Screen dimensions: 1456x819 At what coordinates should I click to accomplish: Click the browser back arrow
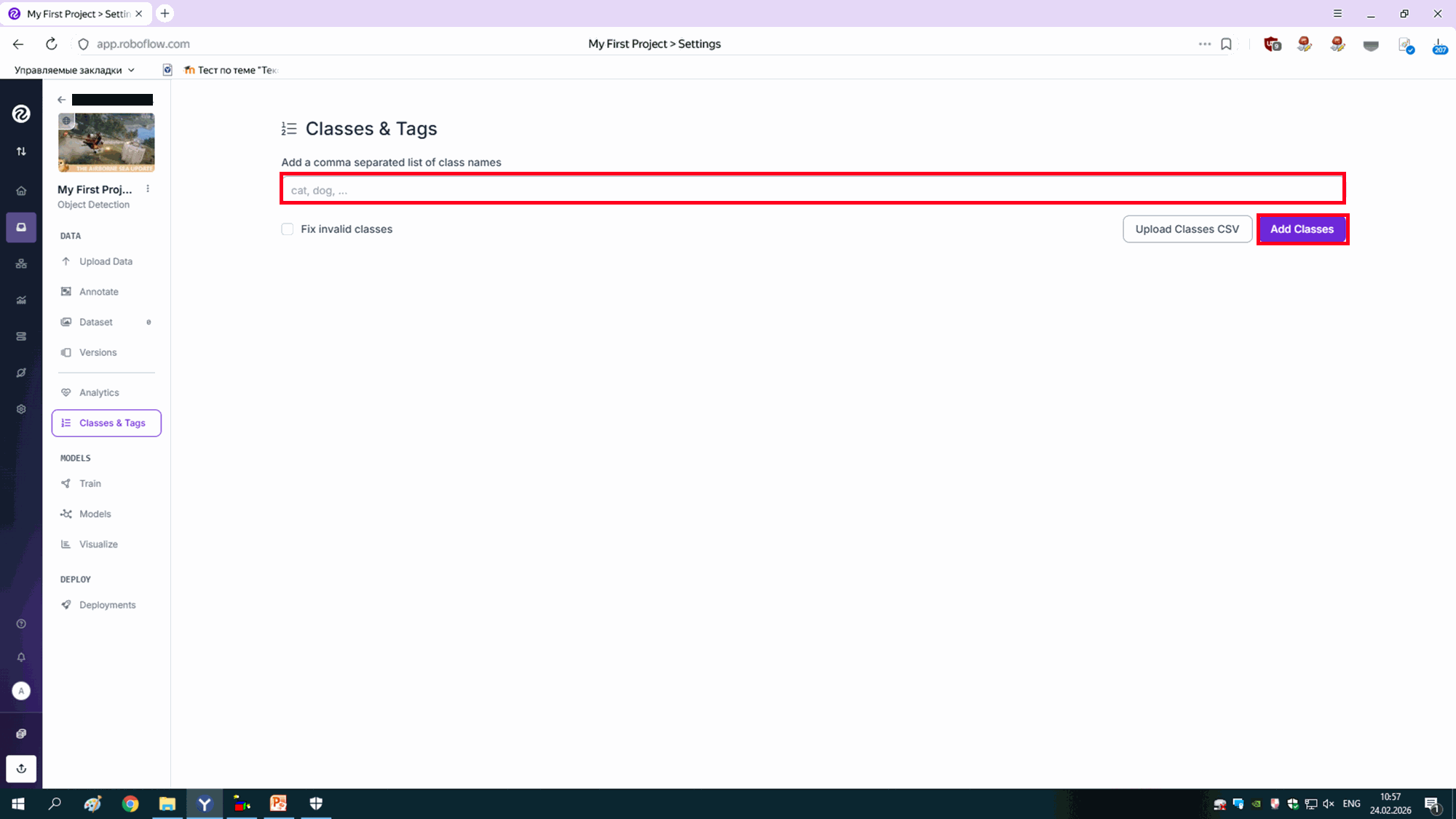pos(18,44)
